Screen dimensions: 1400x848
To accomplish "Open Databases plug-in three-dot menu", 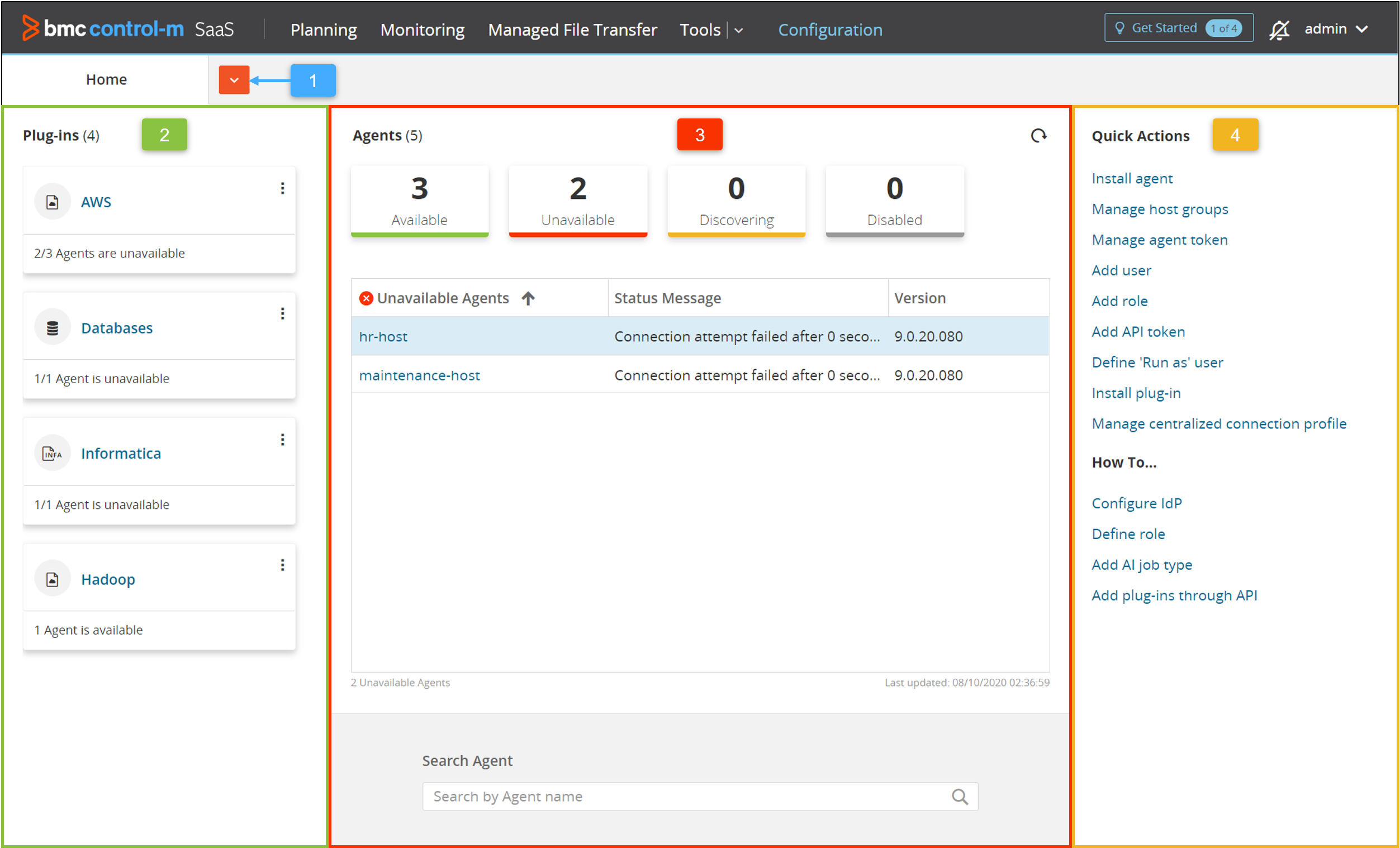I will tap(282, 314).
